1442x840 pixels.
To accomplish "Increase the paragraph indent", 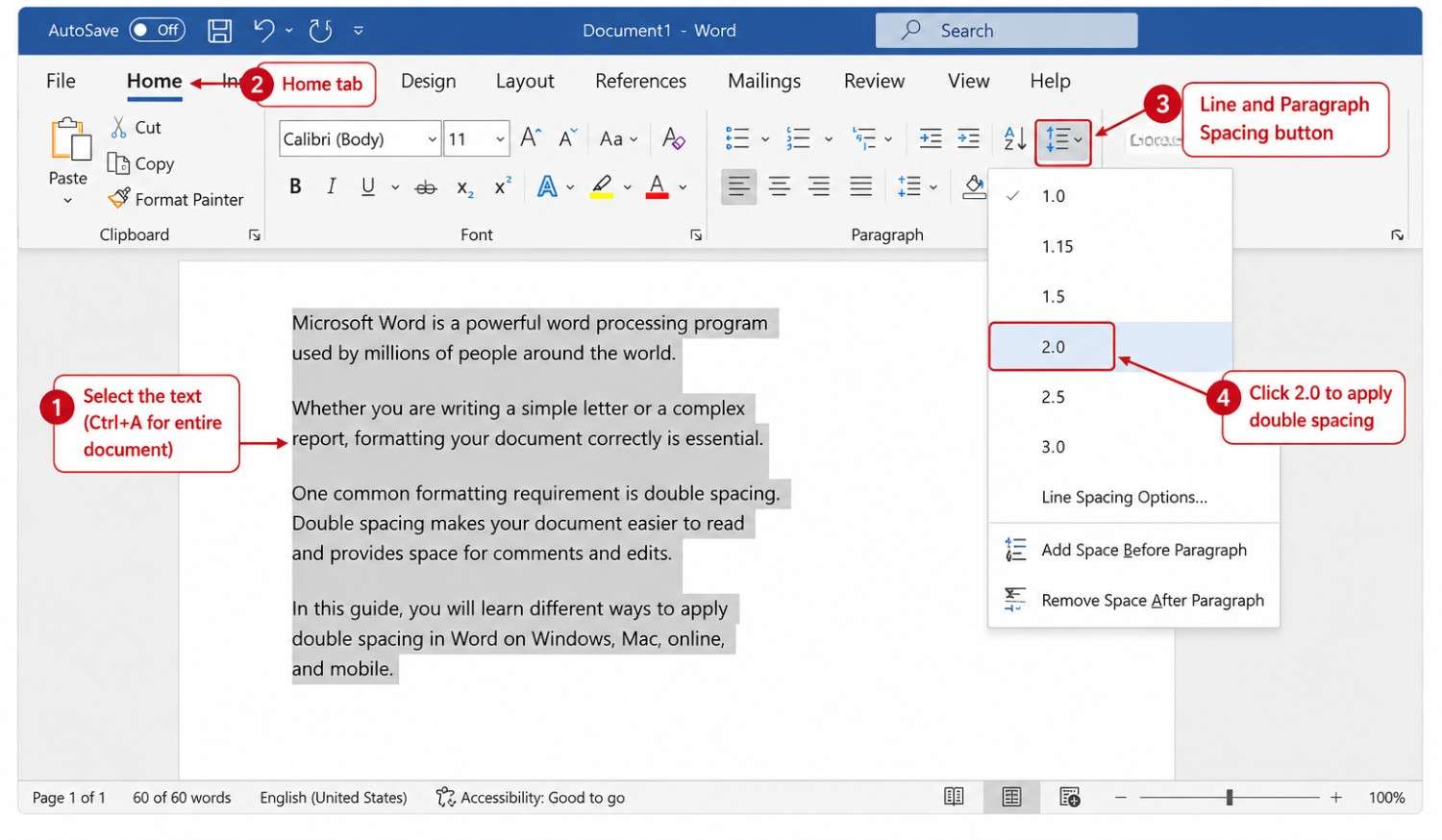I will (x=969, y=138).
